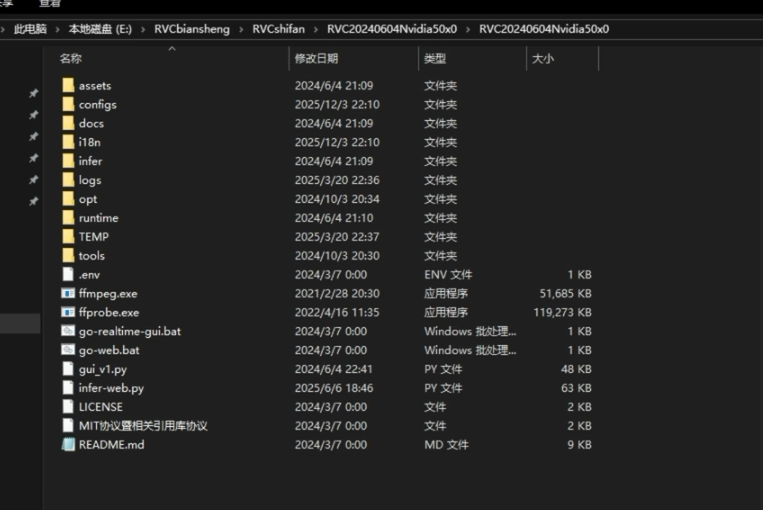Image resolution: width=763 pixels, height=510 pixels.
Task: Select the i18n folder icon
Action: click(68, 142)
